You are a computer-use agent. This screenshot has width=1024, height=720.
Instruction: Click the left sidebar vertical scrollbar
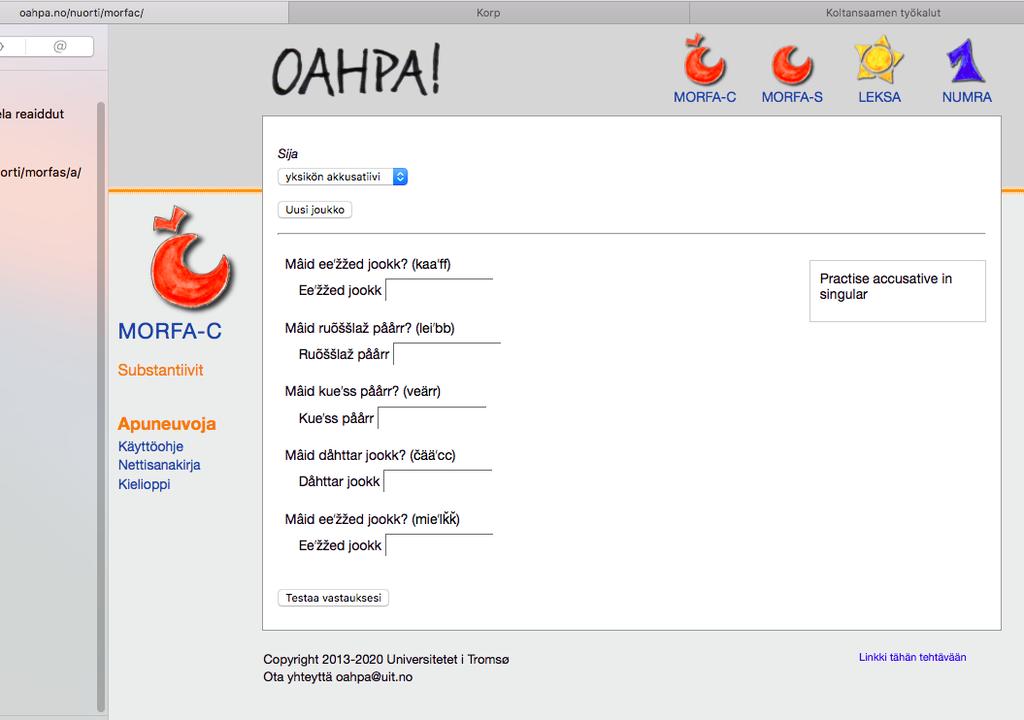point(101,405)
